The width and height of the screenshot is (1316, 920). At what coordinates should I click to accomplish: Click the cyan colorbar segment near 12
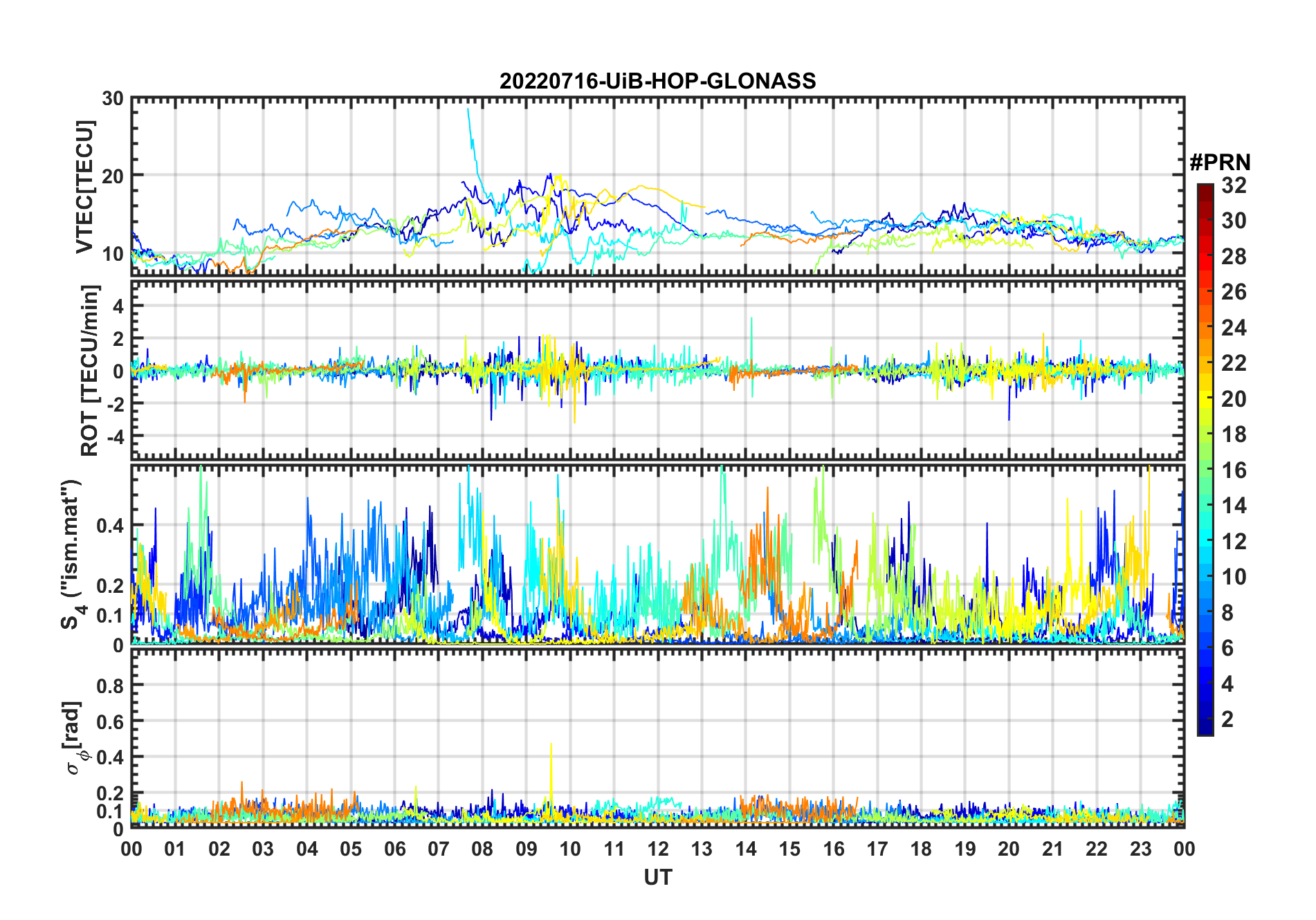tap(1205, 541)
